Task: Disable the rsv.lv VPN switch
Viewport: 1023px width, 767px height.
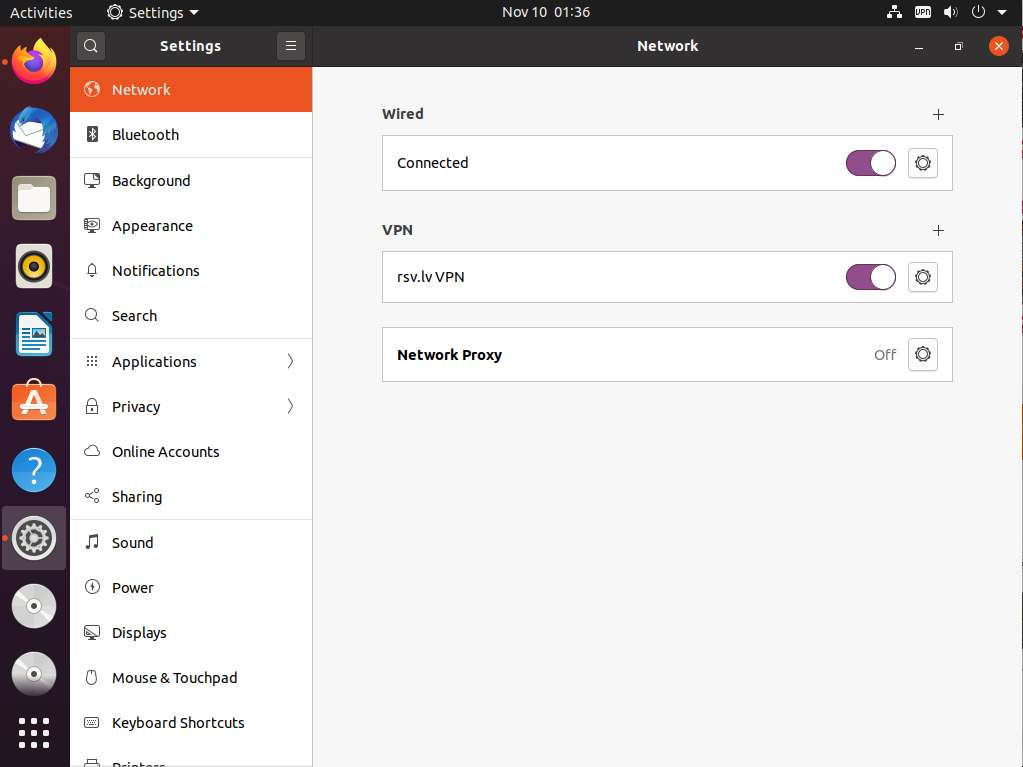Action: (870, 277)
